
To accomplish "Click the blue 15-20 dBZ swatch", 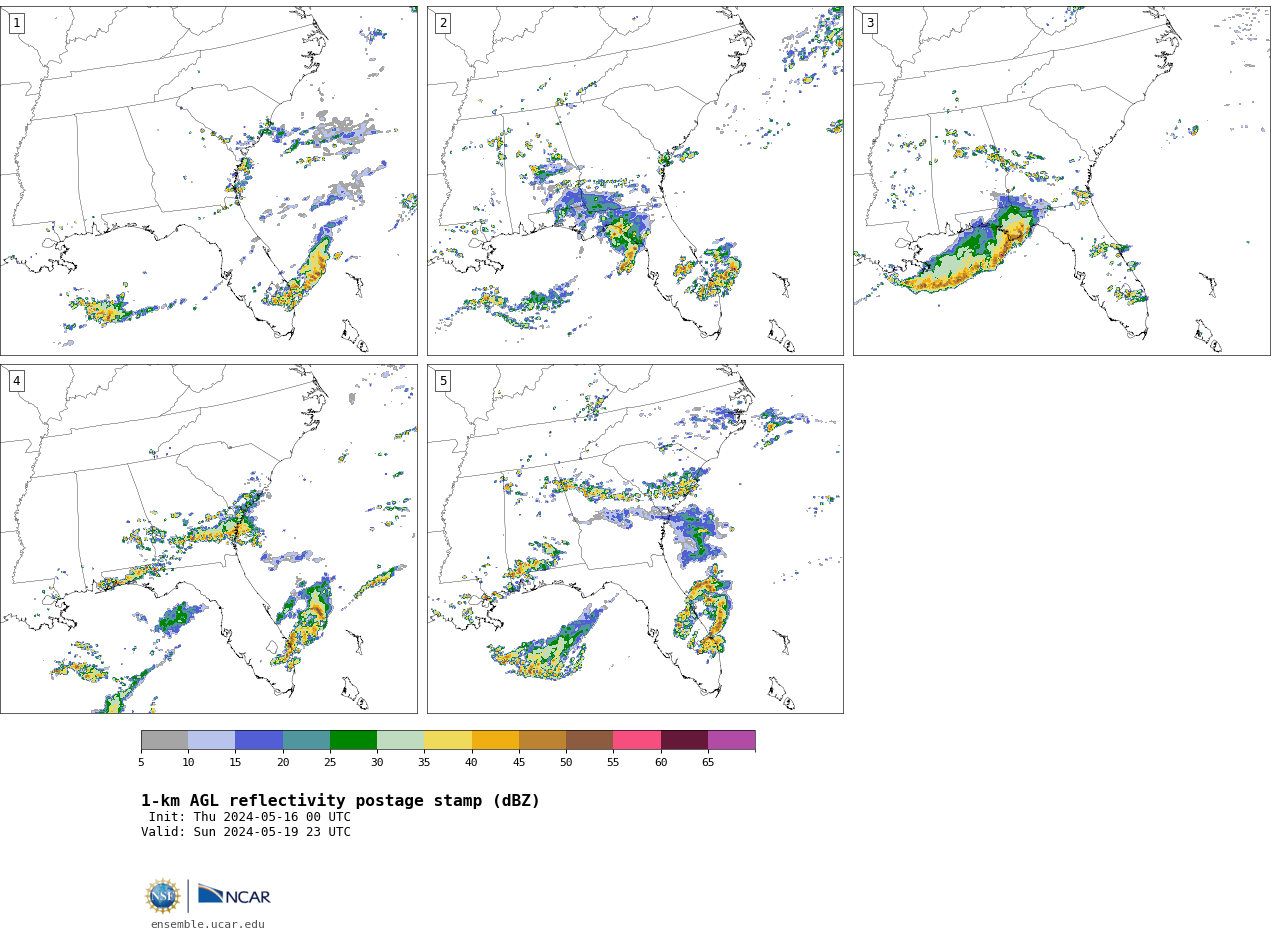I will coord(259,740).
